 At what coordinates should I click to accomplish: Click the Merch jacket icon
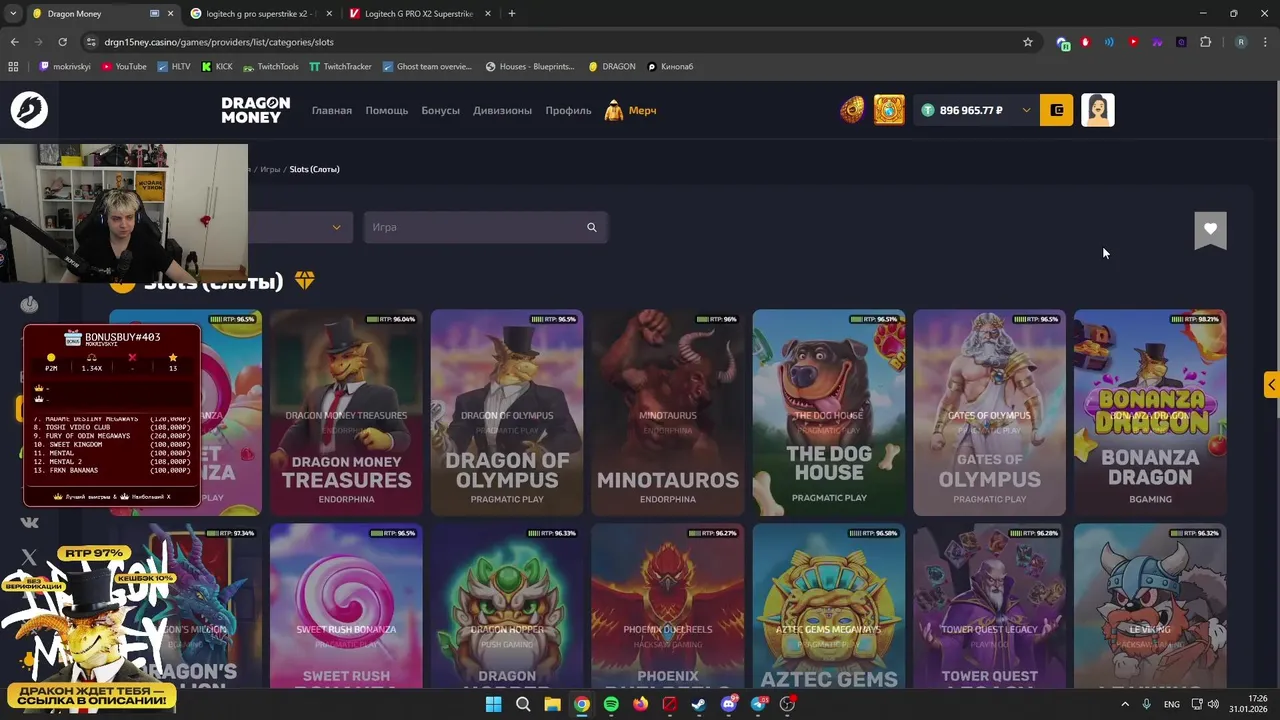tap(614, 110)
